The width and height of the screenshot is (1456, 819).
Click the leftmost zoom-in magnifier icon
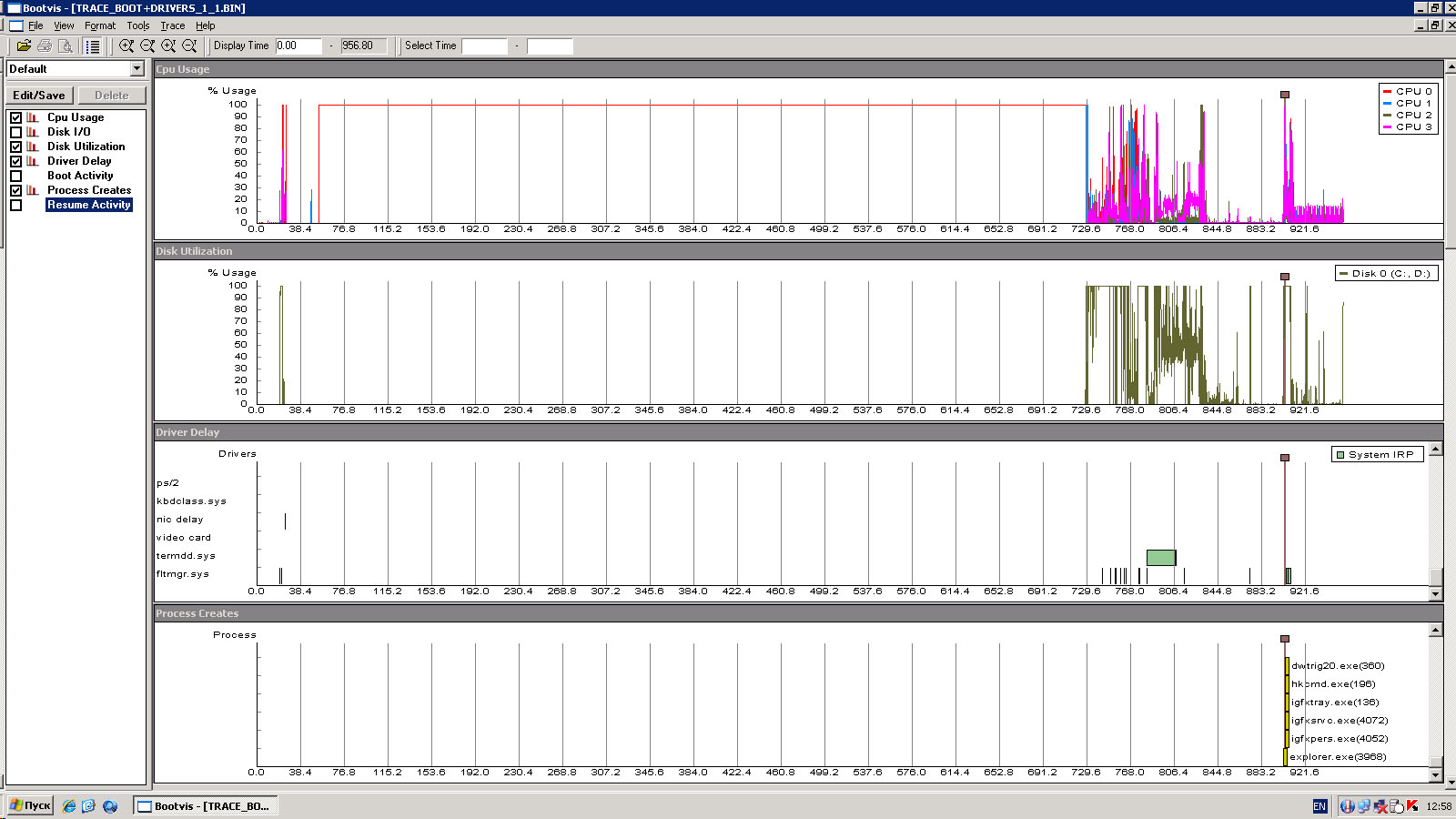(x=126, y=45)
